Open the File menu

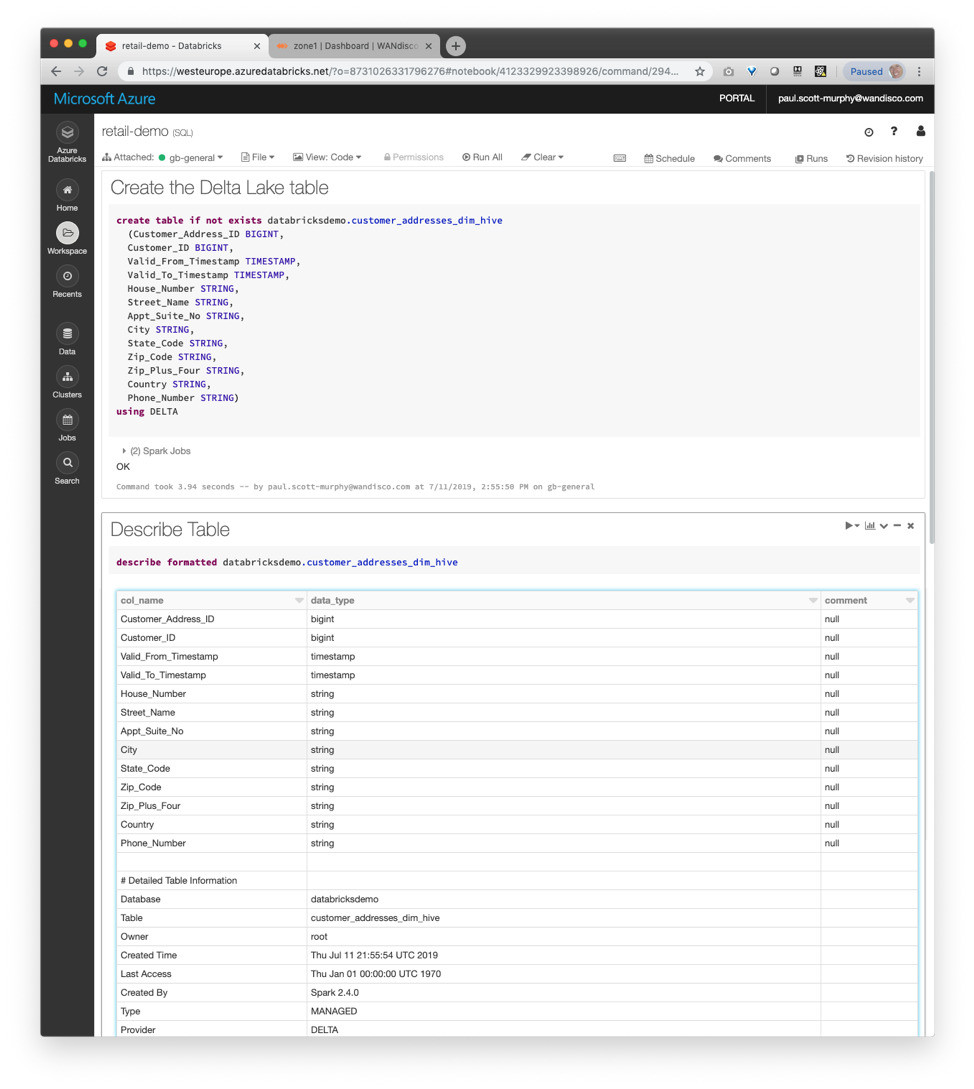[258, 157]
